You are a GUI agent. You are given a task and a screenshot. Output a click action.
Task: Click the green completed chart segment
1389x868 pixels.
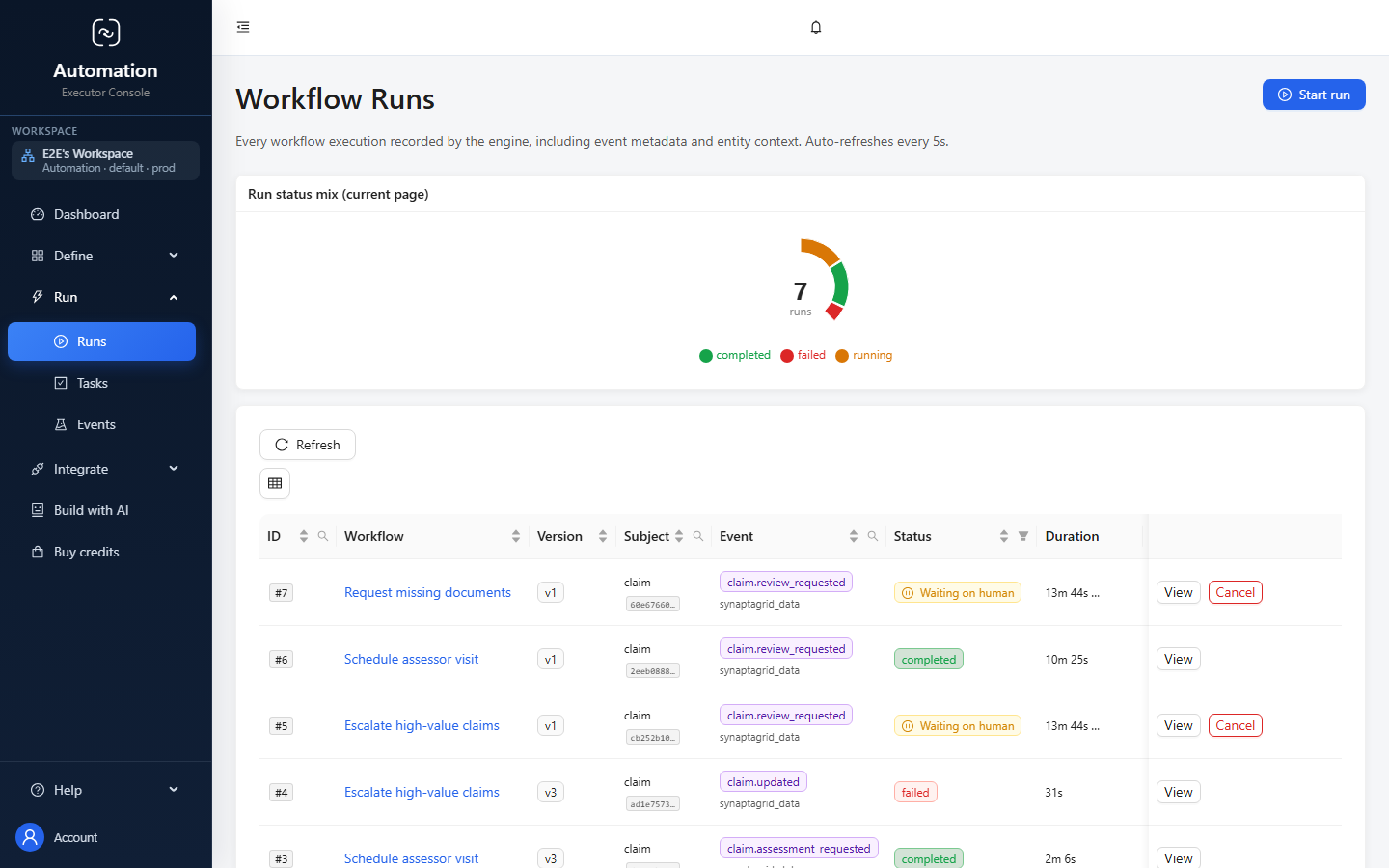coord(840,284)
